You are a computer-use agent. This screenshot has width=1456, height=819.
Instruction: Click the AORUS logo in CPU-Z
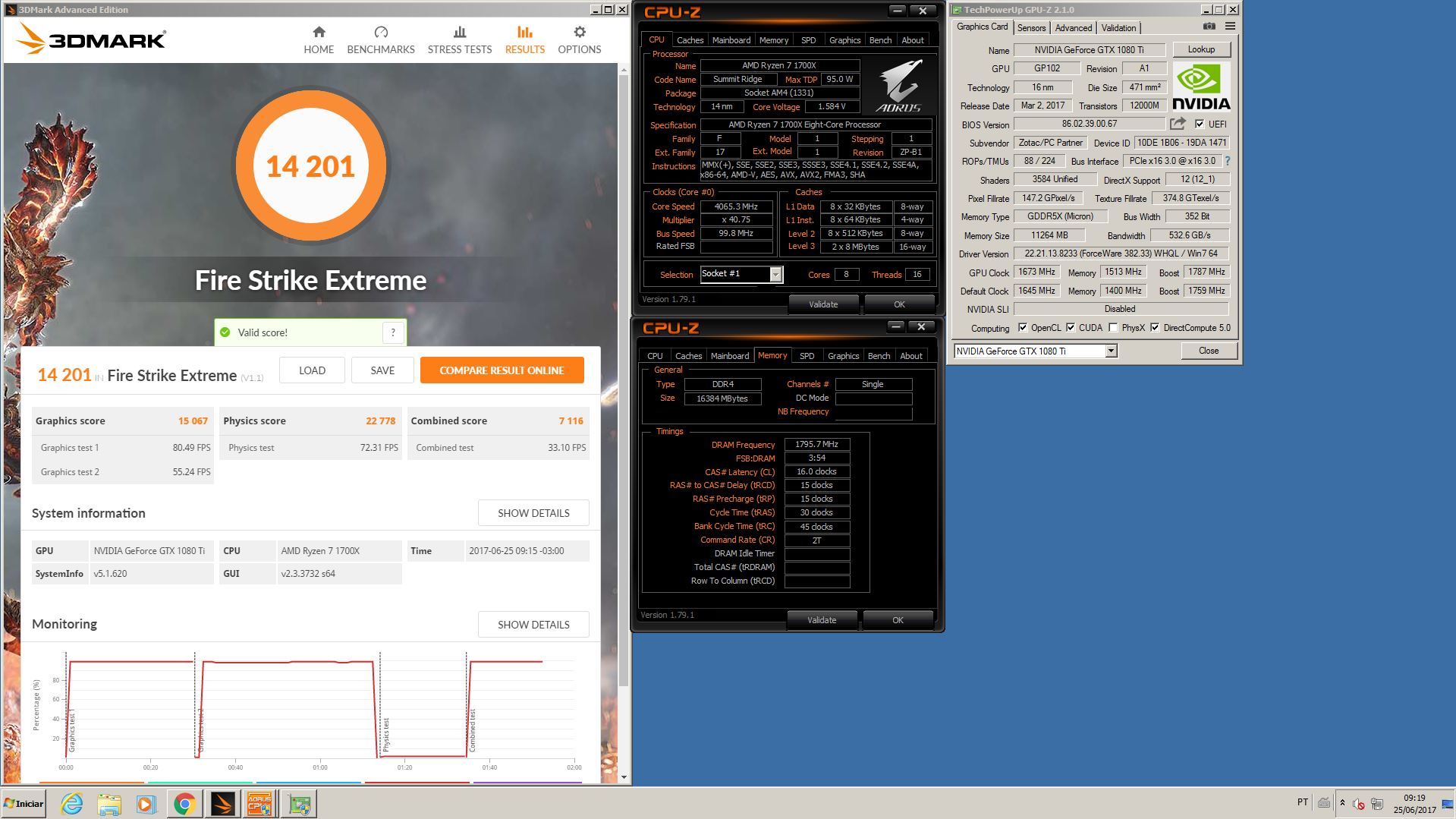click(900, 87)
